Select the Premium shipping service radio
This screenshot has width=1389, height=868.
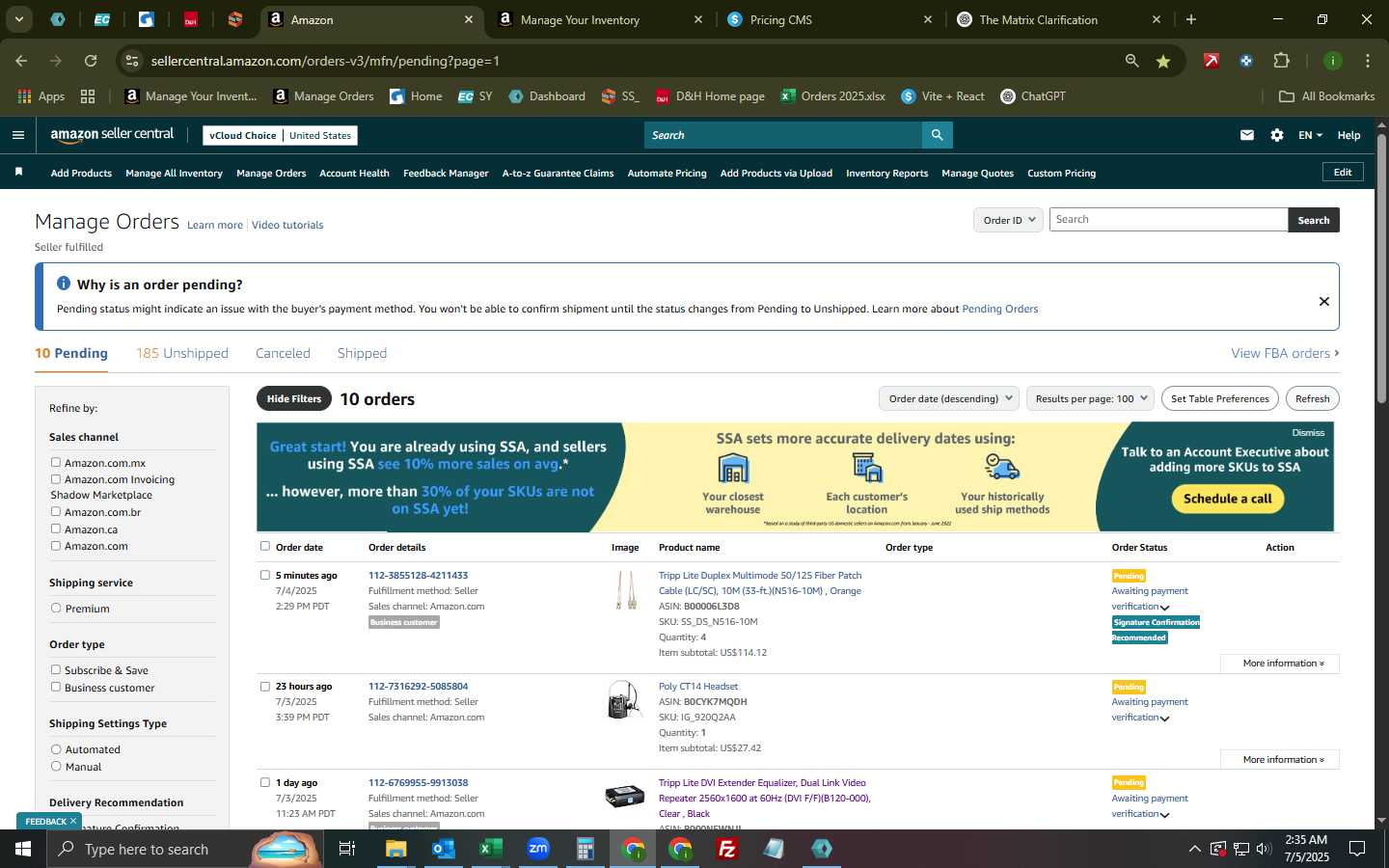coord(56,608)
